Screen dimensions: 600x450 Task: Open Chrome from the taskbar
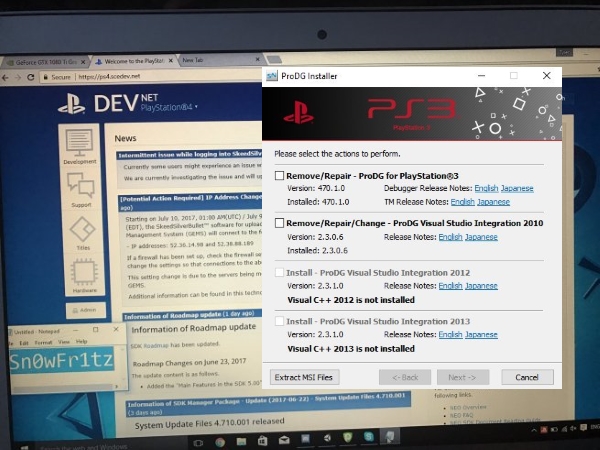(220, 443)
